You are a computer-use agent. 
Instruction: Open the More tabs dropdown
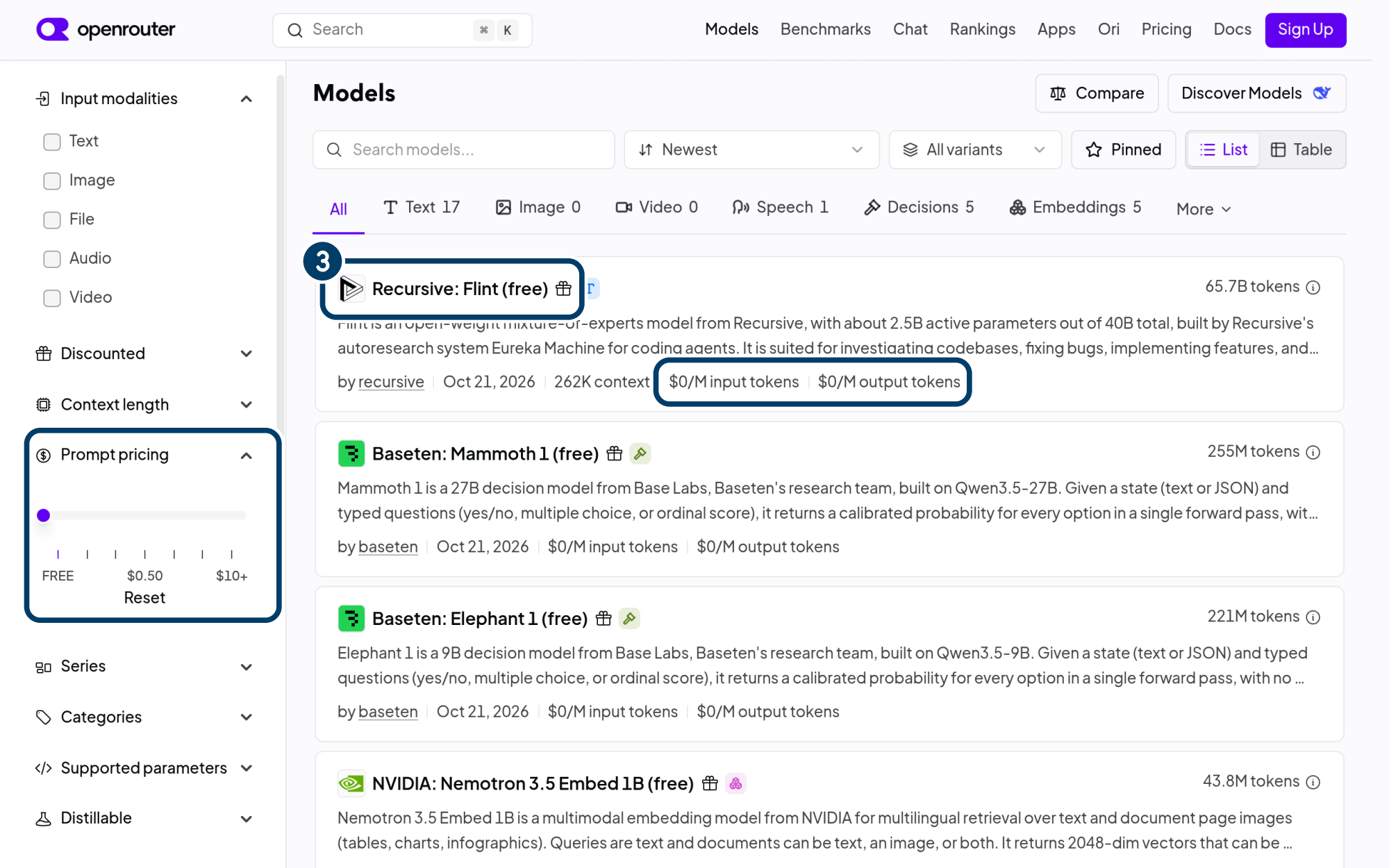click(1204, 209)
